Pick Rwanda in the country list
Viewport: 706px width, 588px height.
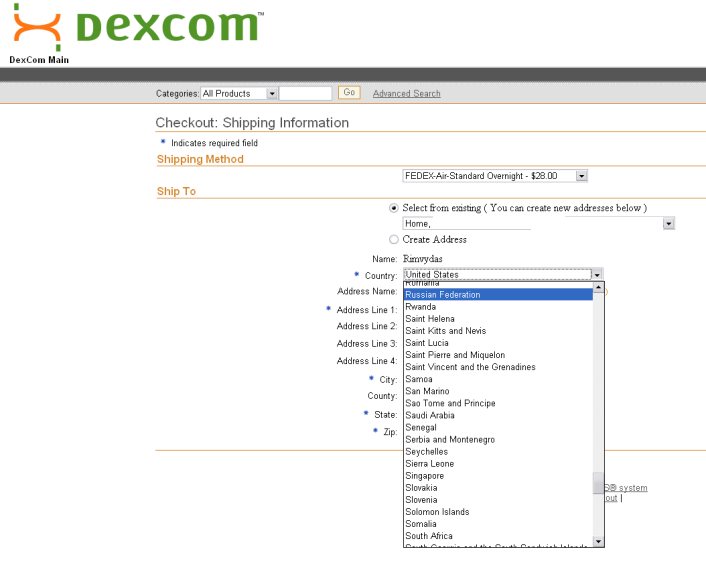coord(420,307)
